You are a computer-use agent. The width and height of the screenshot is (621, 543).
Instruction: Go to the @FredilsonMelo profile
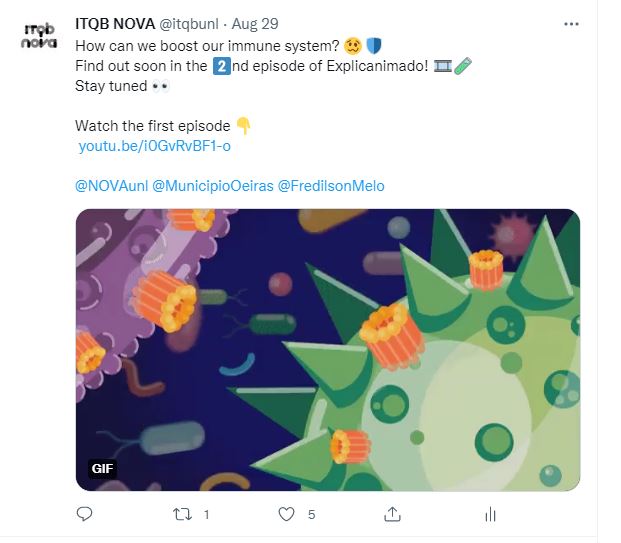pyautogui.click(x=330, y=186)
